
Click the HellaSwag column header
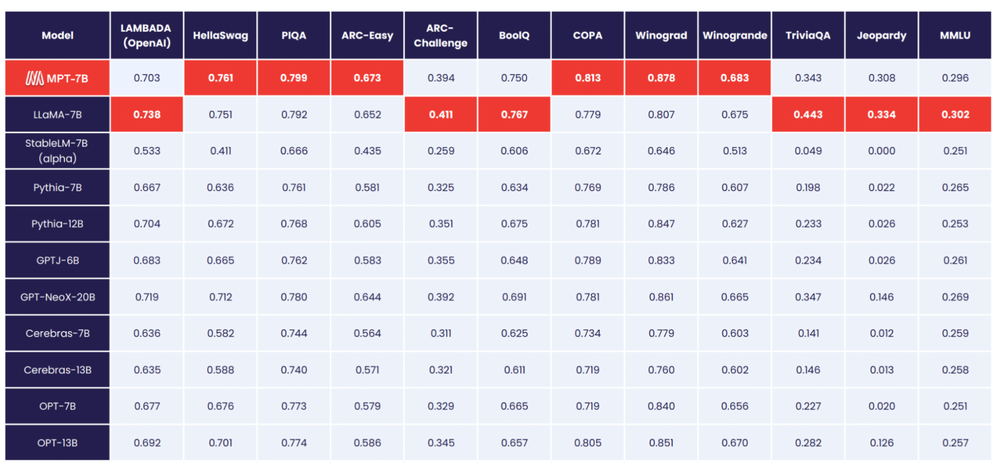click(220, 35)
